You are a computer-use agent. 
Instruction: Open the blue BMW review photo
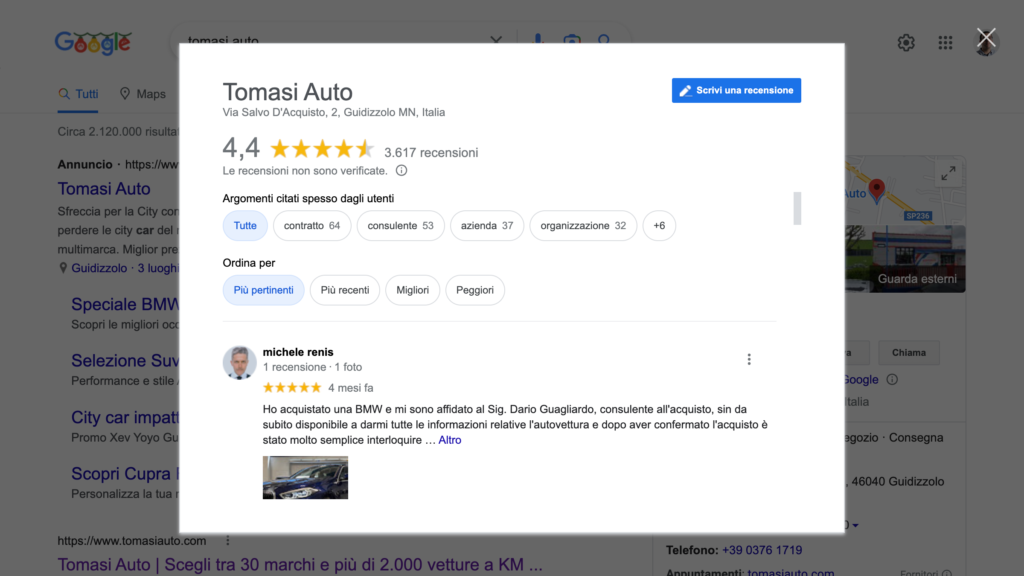(305, 477)
